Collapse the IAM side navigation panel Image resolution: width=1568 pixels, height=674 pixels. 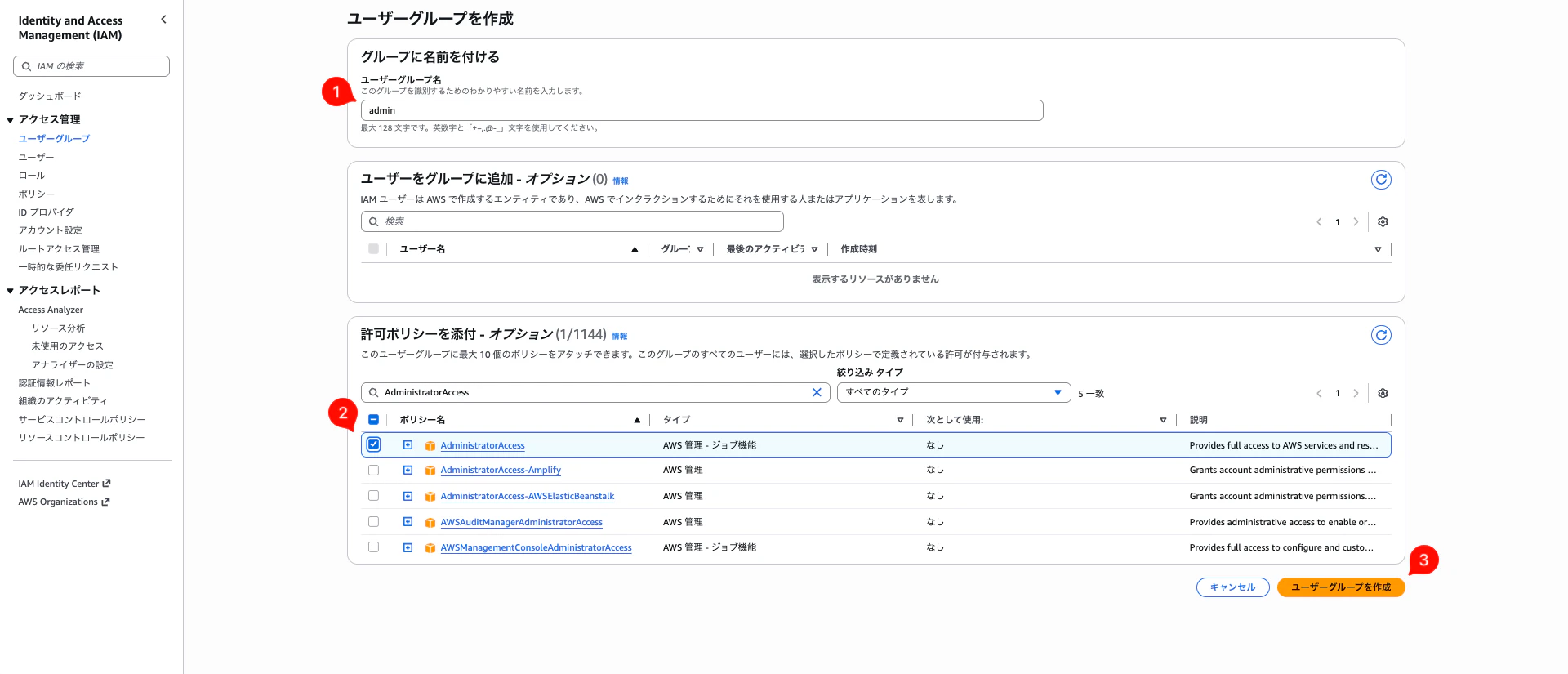pos(163,20)
